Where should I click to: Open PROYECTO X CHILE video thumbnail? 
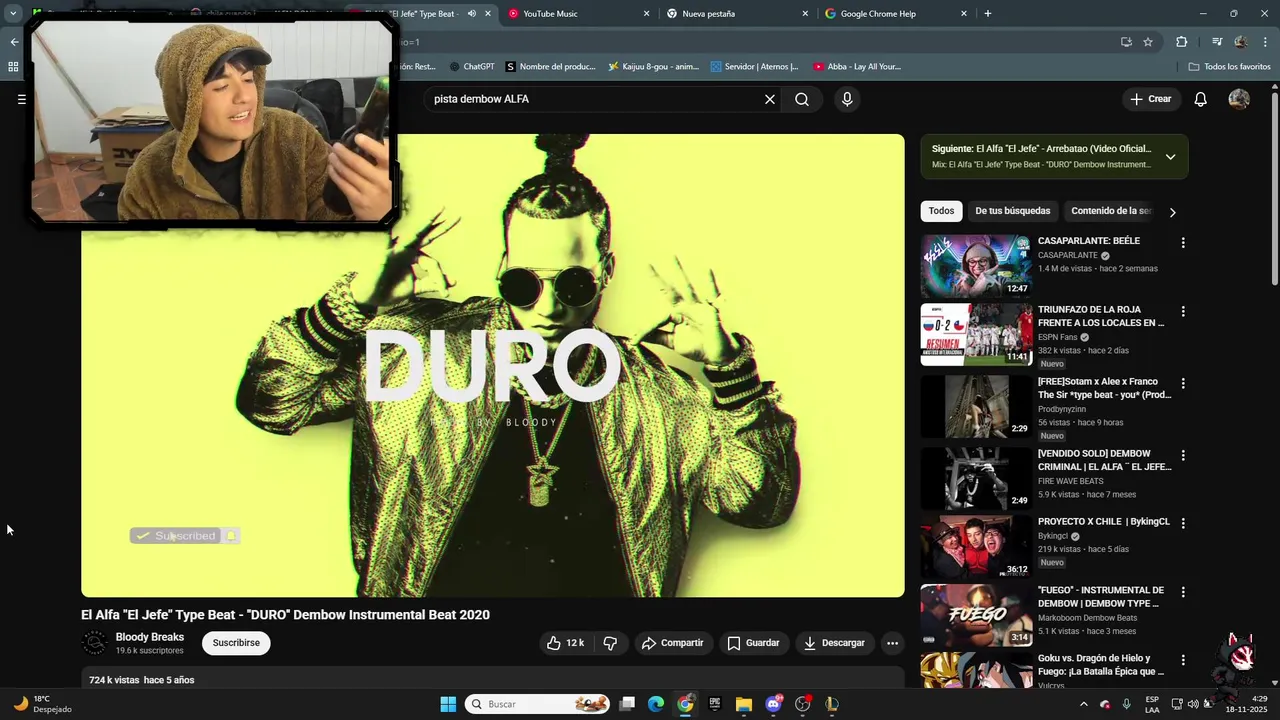click(976, 547)
